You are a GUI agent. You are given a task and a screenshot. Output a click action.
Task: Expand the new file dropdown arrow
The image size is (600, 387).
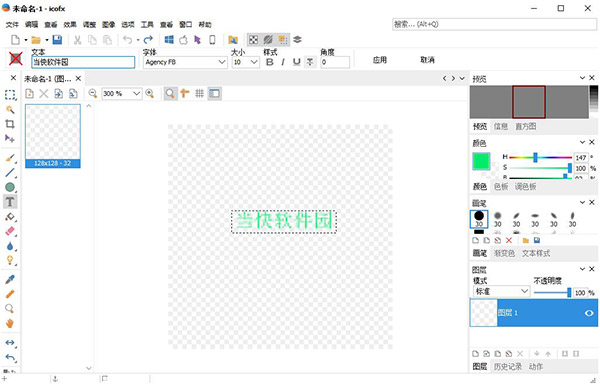26,40
